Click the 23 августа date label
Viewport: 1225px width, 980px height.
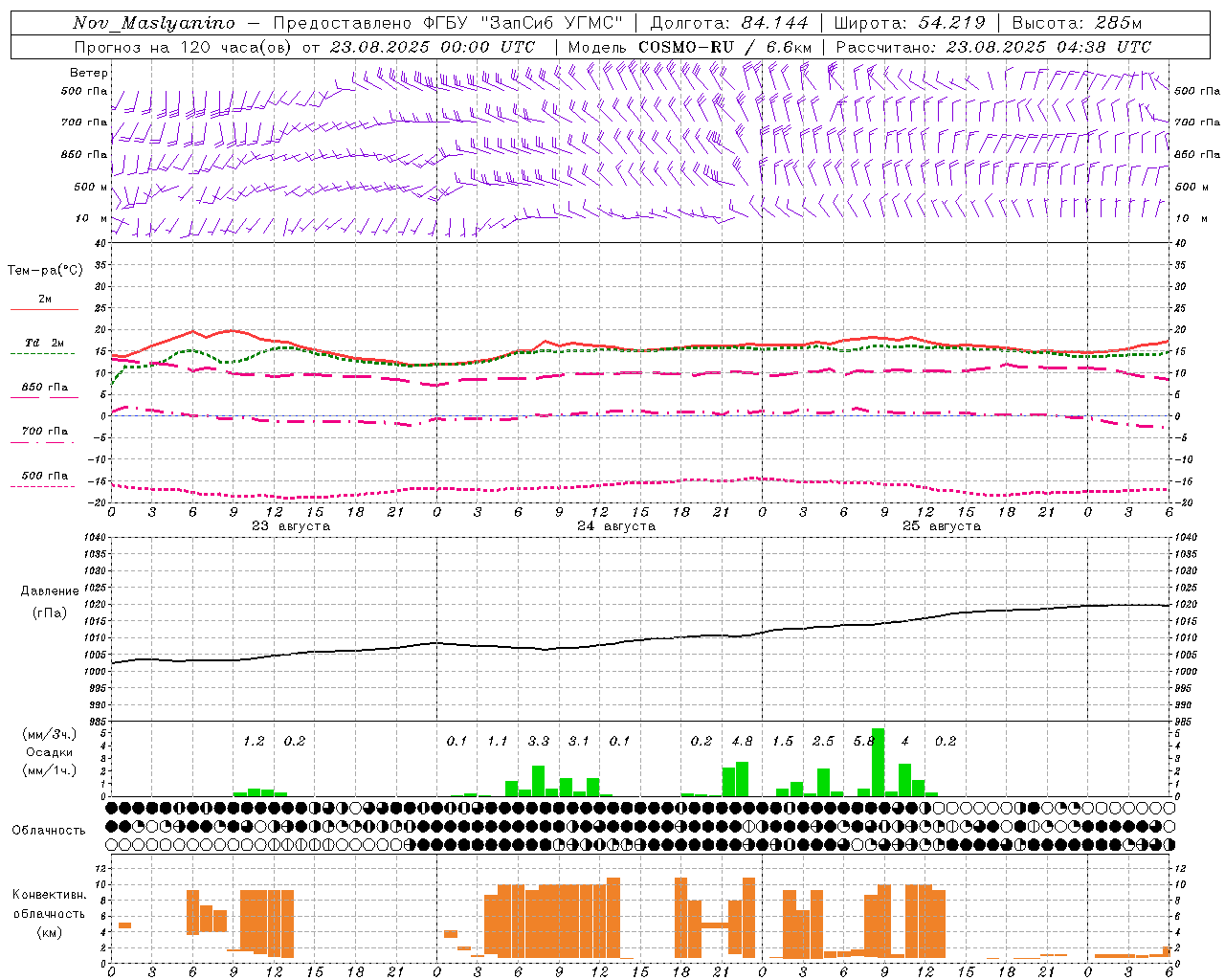click(x=290, y=526)
